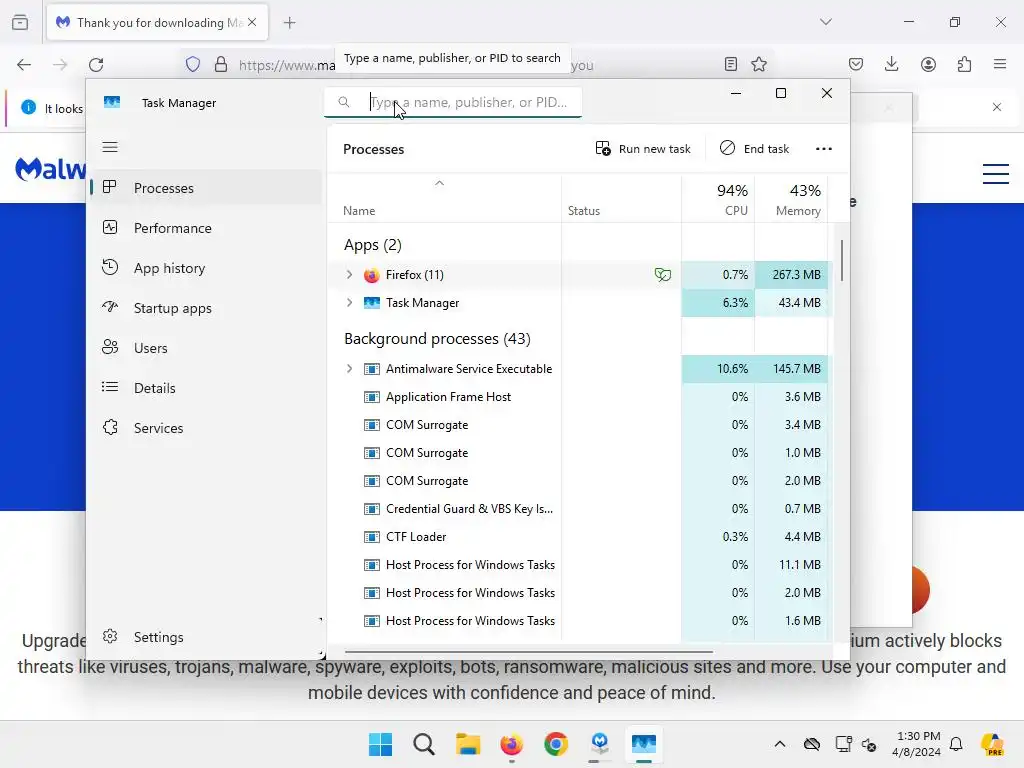Open App history page

click(206, 268)
